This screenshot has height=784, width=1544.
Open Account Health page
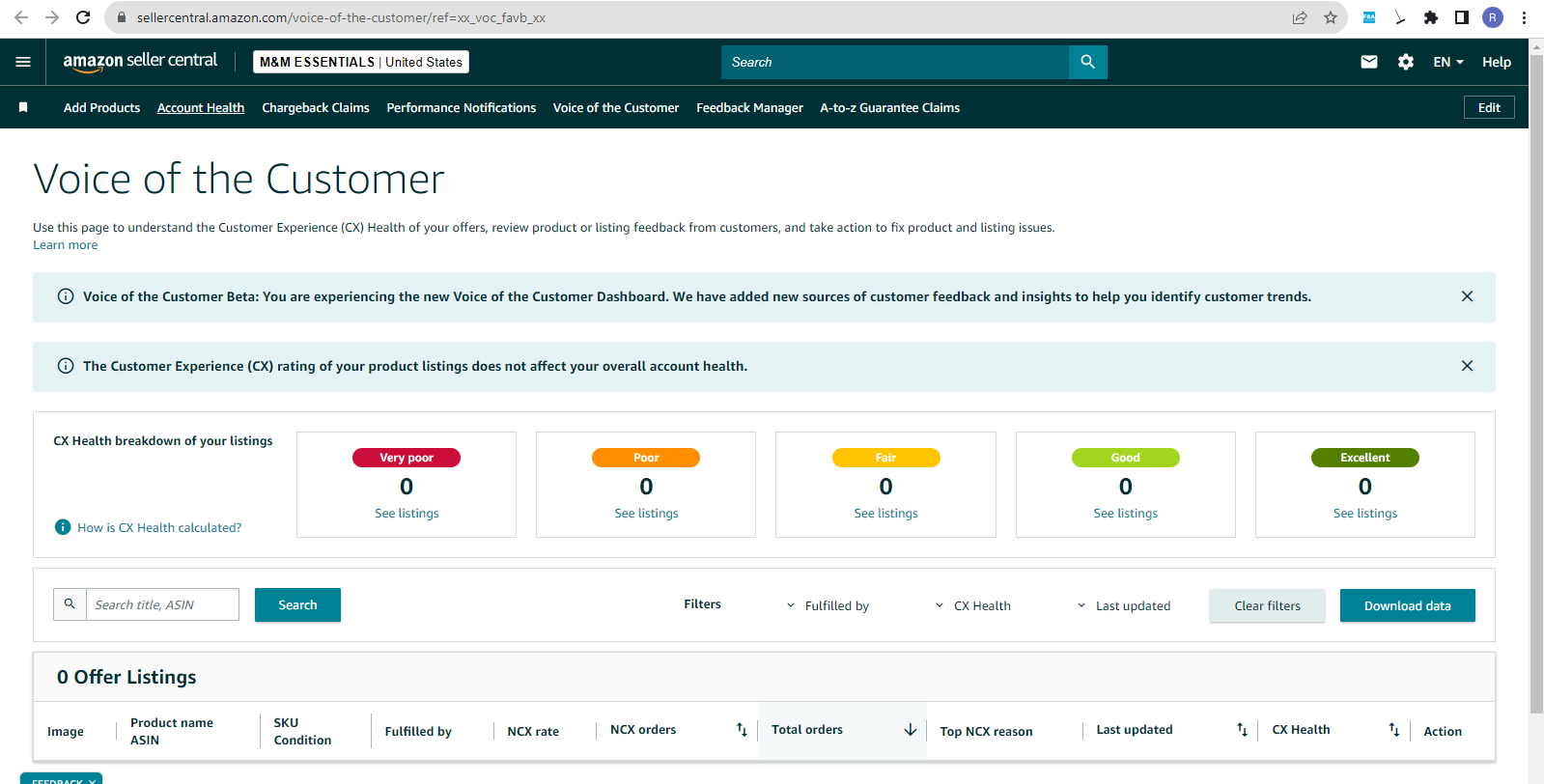click(201, 107)
